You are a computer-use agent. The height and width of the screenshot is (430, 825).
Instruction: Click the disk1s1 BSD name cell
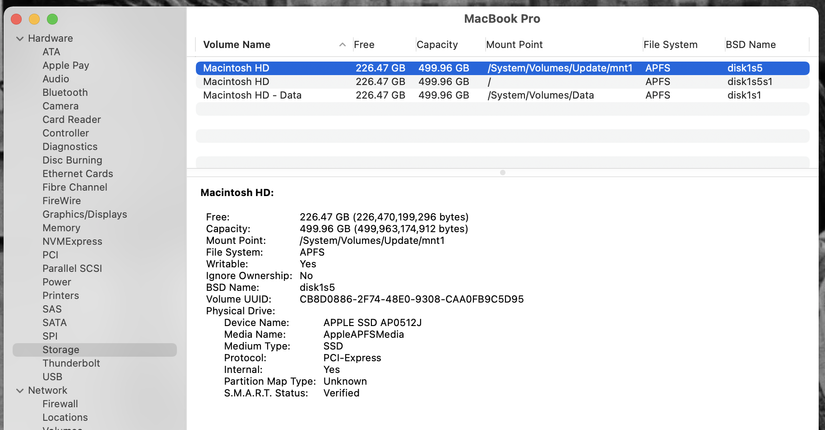tap(744, 95)
